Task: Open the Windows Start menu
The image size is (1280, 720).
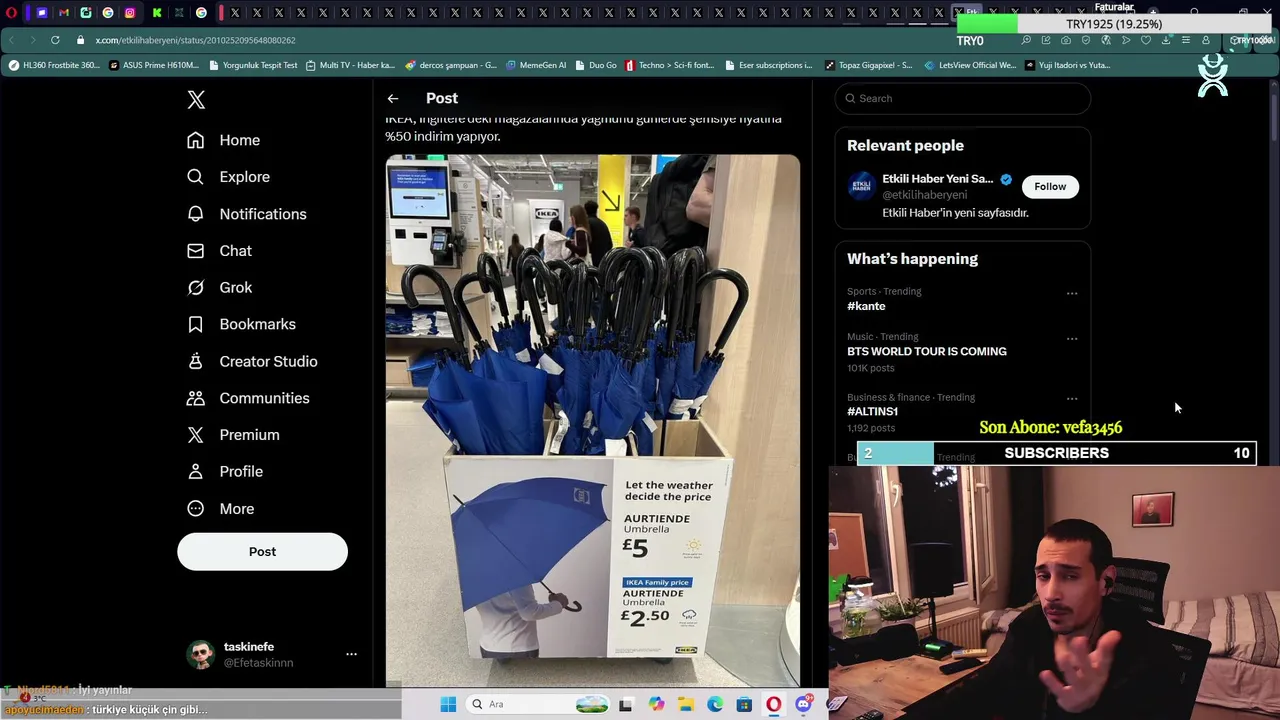Action: tap(448, 704)
